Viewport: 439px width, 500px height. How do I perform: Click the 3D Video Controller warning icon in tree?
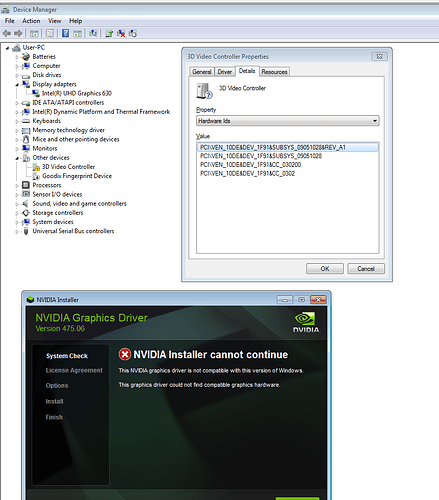click(x=36, y=167)
